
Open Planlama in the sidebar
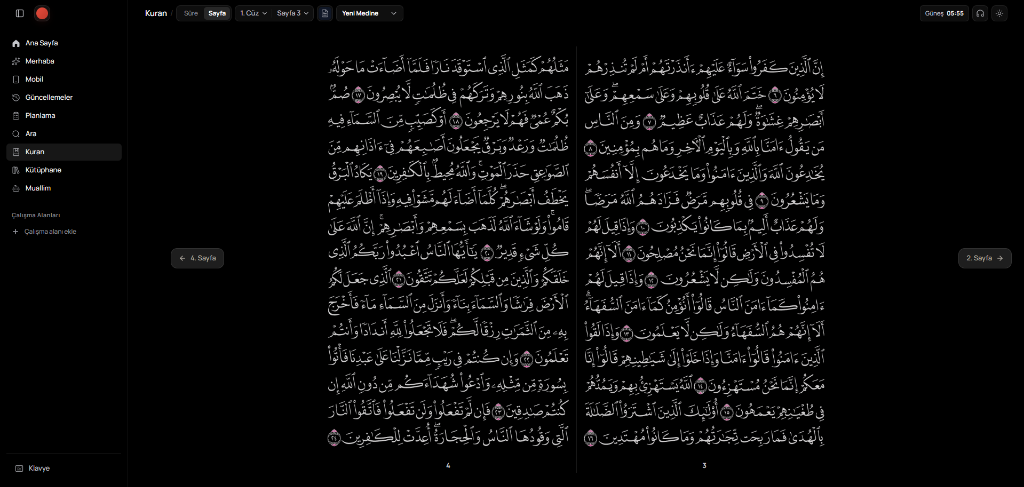click(x=64, y=116)
